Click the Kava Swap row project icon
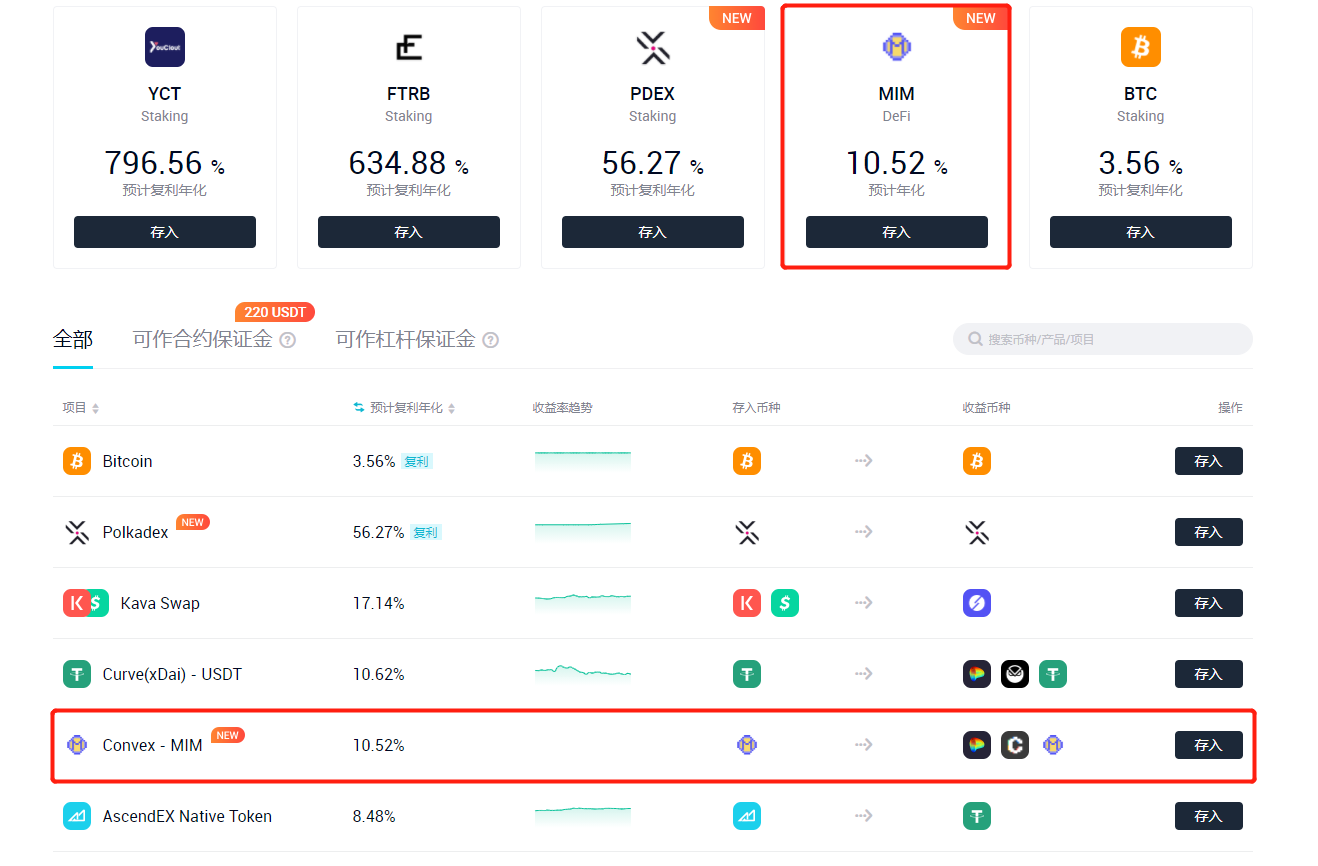This screenshot has width=1318, height=866. point(86,603)
